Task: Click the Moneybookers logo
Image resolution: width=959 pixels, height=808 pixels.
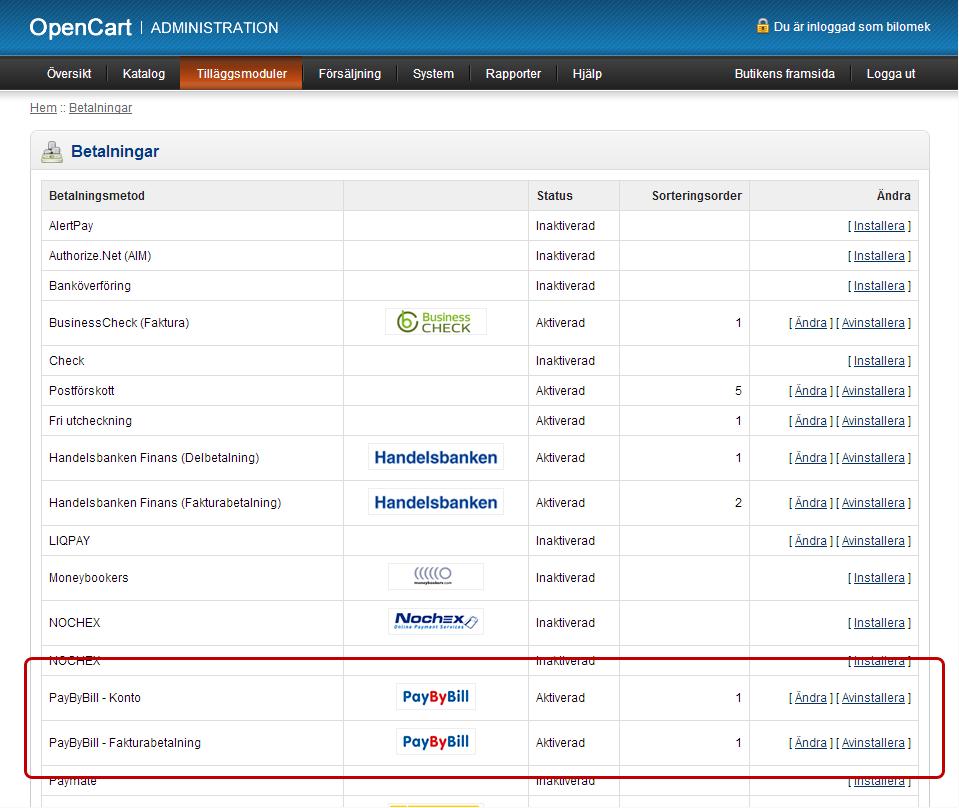Action: click(x=435, y=577)
